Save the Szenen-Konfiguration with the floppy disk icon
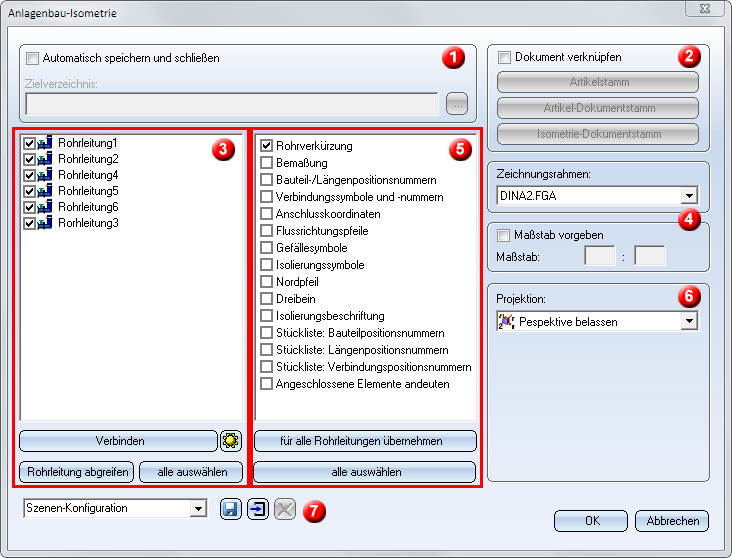 point(231,509)
